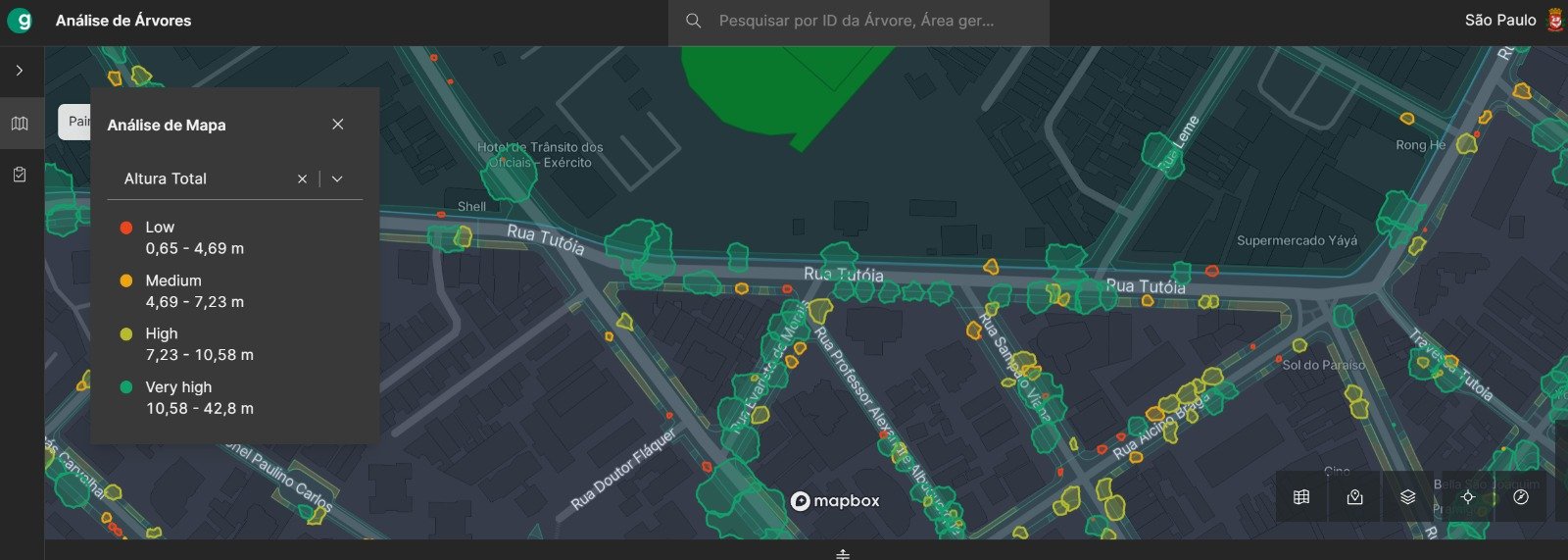1568x560 pixels.
Task: Open the map layers stack icon
Action: coord(1407,497)
